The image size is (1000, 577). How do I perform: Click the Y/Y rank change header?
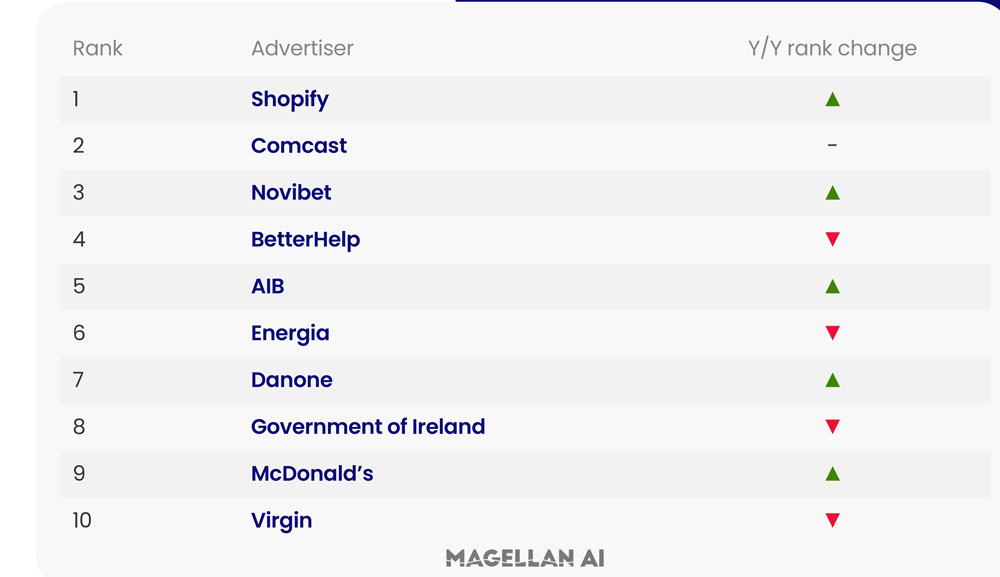click(x=832, y=48)
